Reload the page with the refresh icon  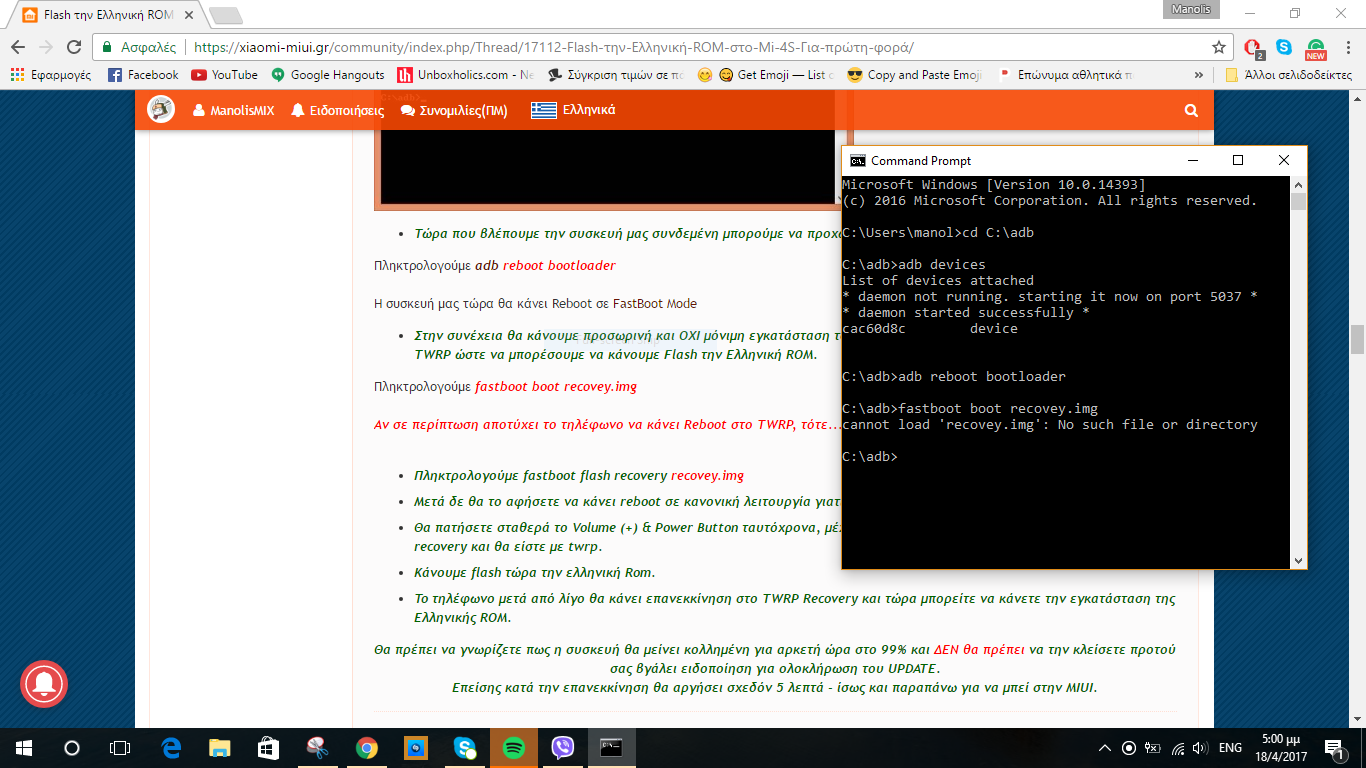pyautogui.click(x=74, y=47)
